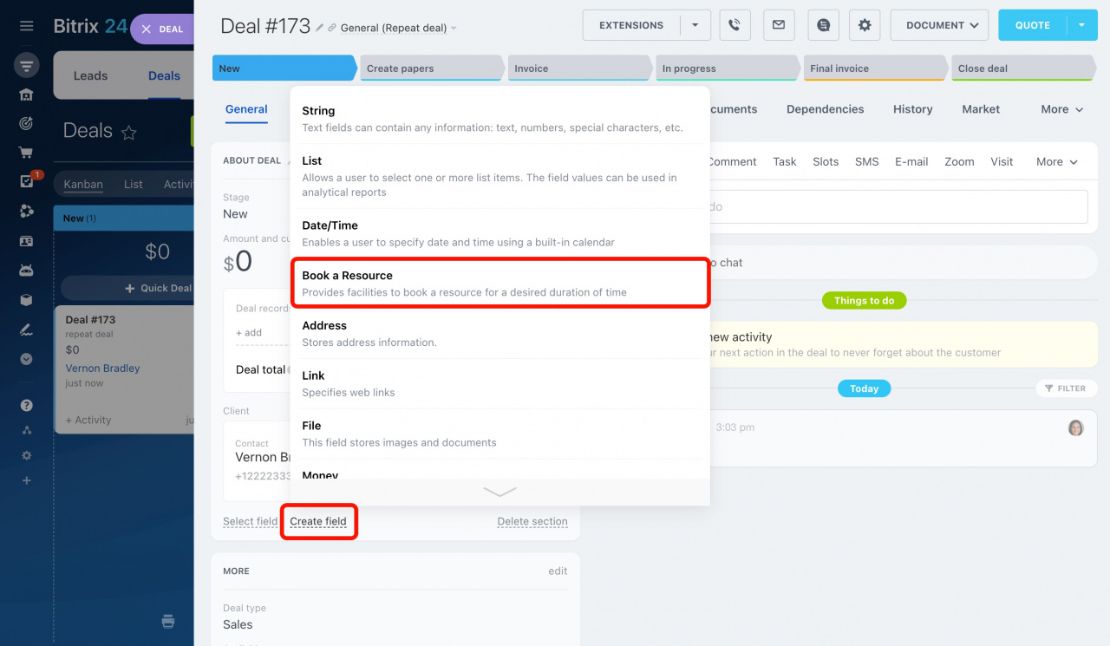Select the E-mail activity tab

pyautogui.click(x=911, y=162)
